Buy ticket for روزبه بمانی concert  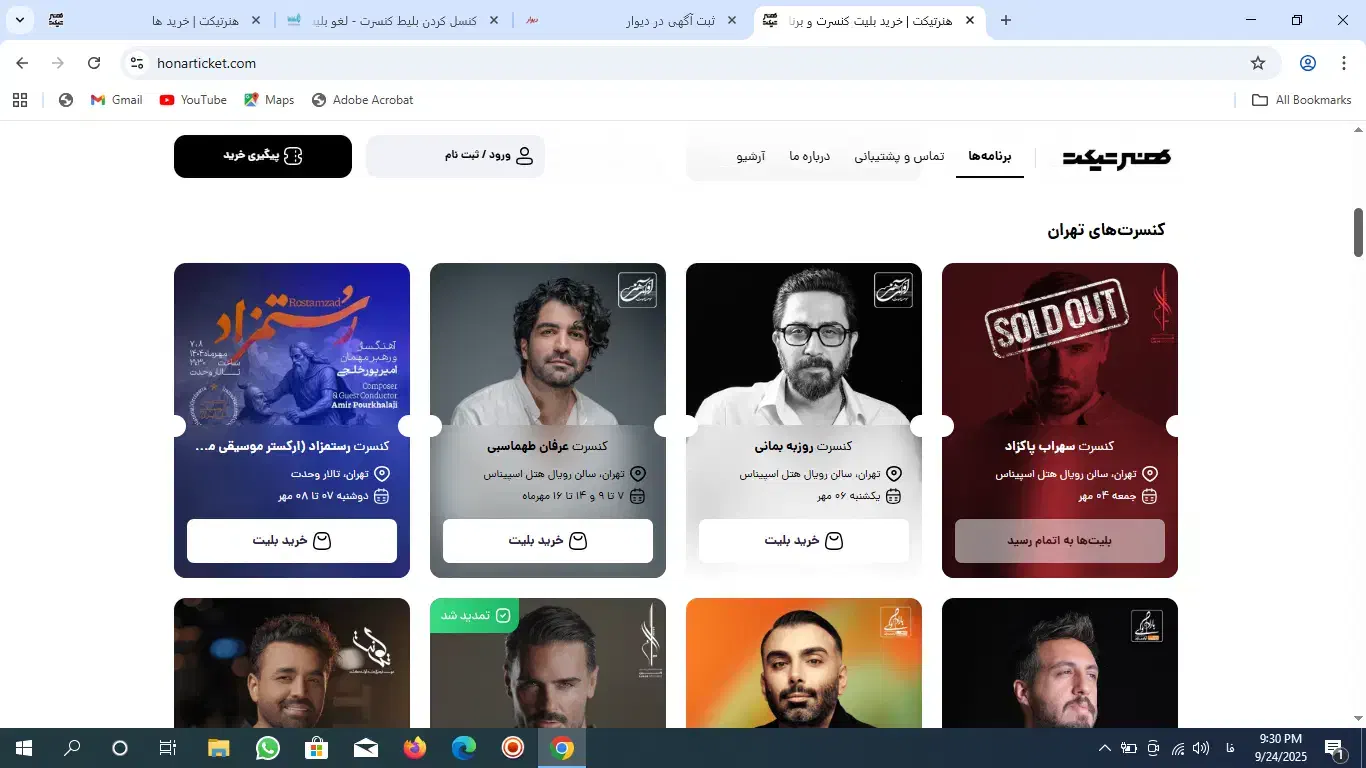tap(804, 541)
